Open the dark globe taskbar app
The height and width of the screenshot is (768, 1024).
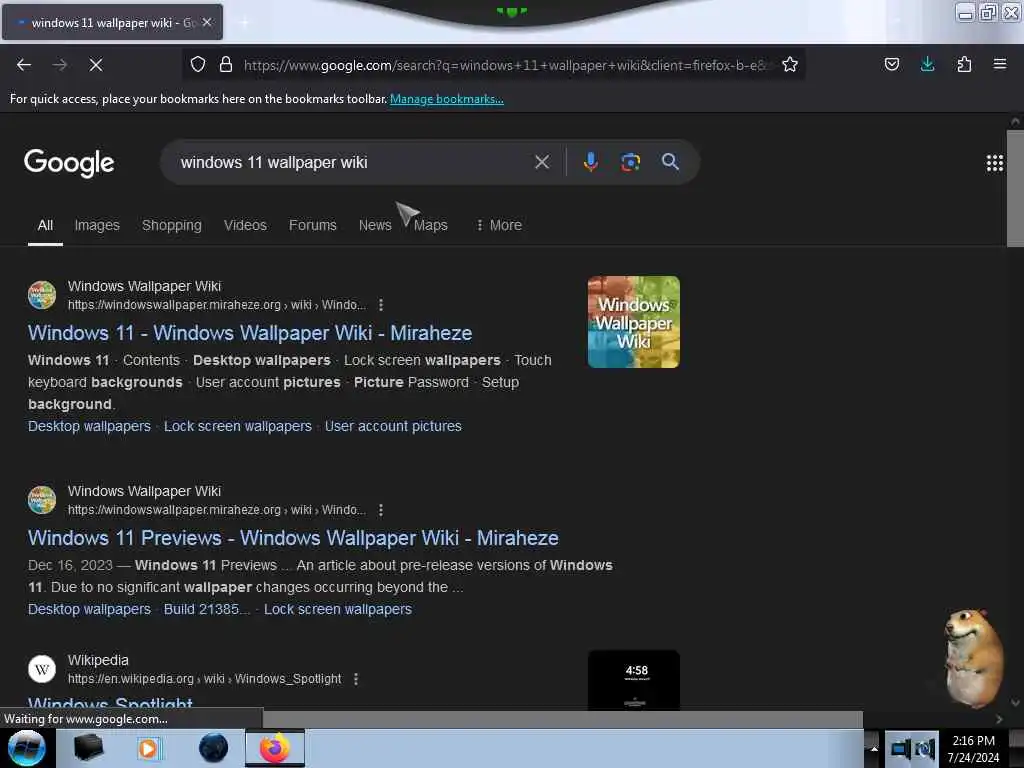[x=213, y=748]
